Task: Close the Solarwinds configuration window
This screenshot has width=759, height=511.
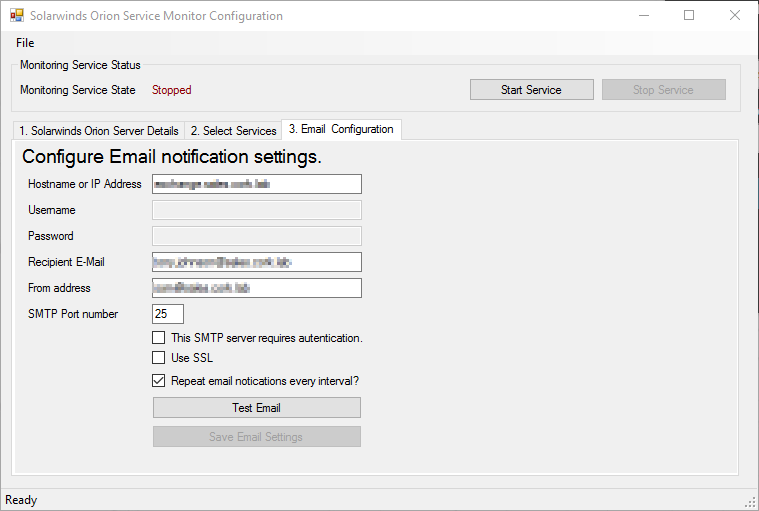Action: 734,15
